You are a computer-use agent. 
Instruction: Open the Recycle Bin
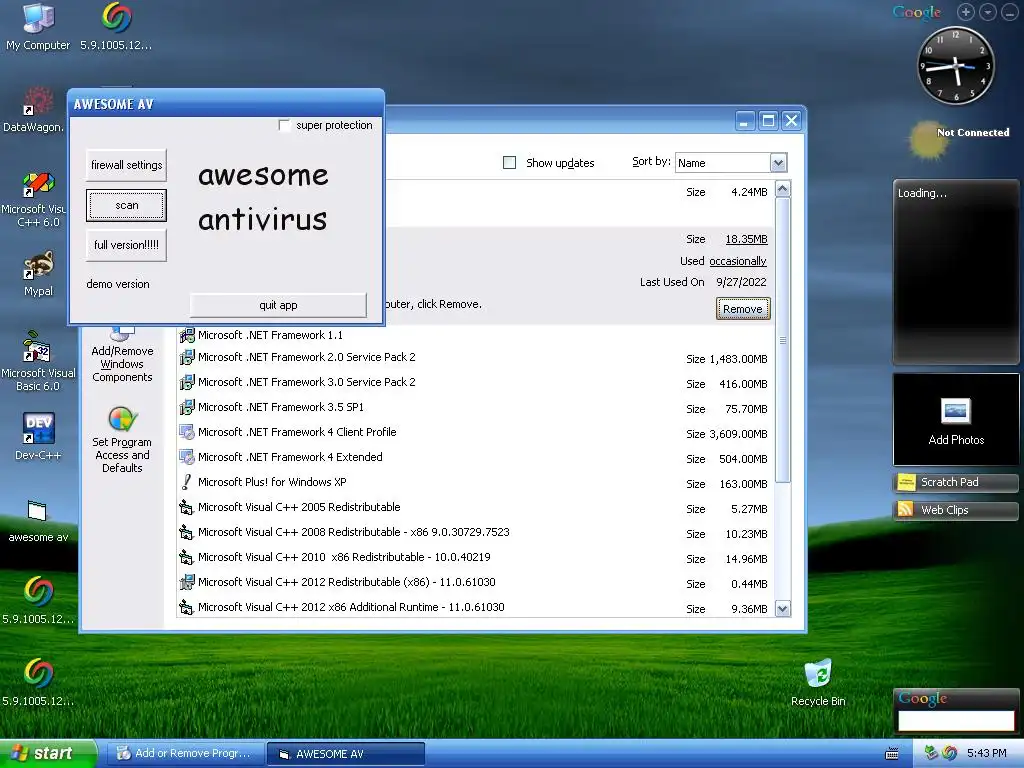[818, 682]
